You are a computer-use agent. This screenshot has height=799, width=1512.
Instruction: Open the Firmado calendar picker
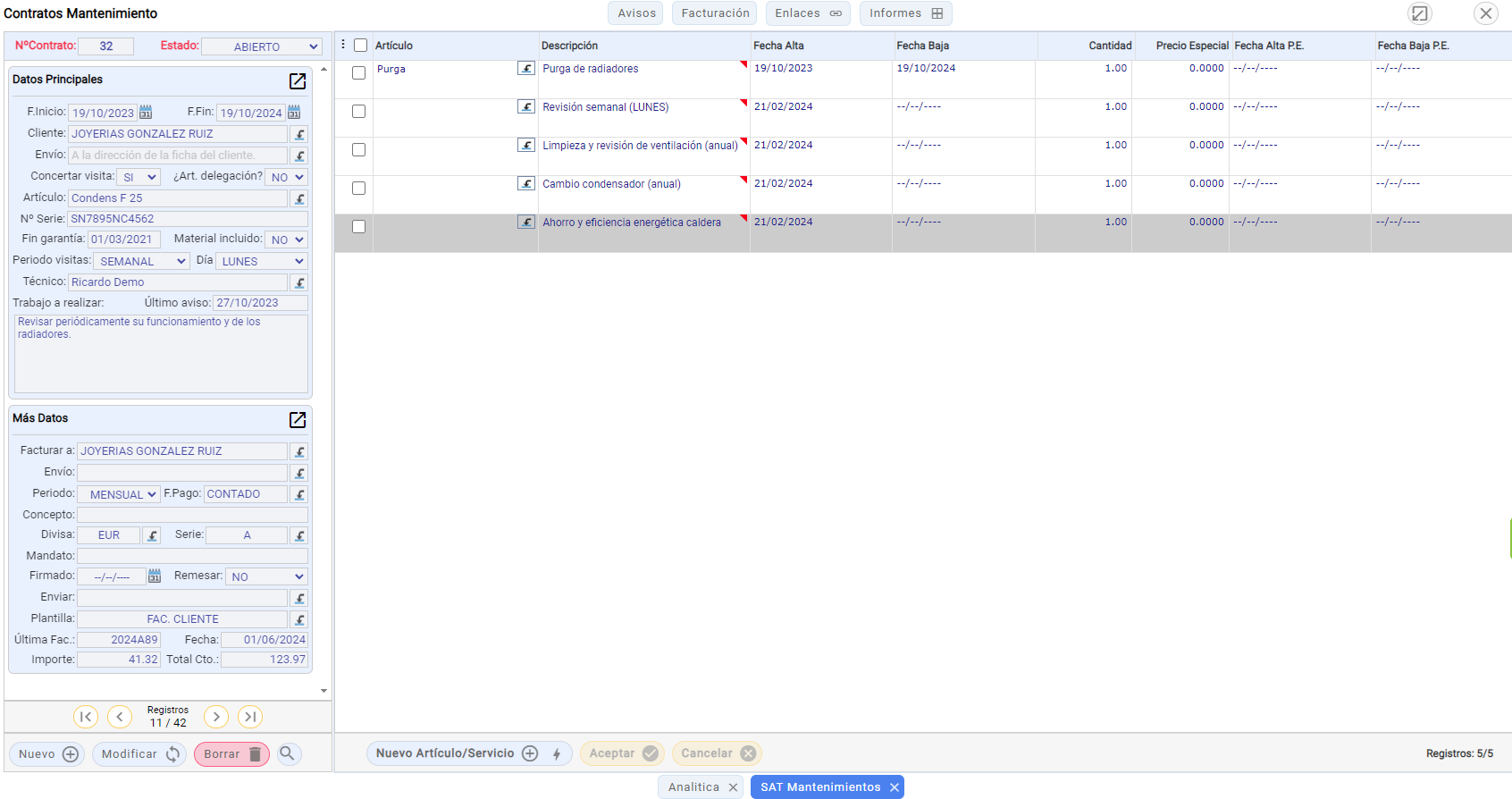[155, 576]
